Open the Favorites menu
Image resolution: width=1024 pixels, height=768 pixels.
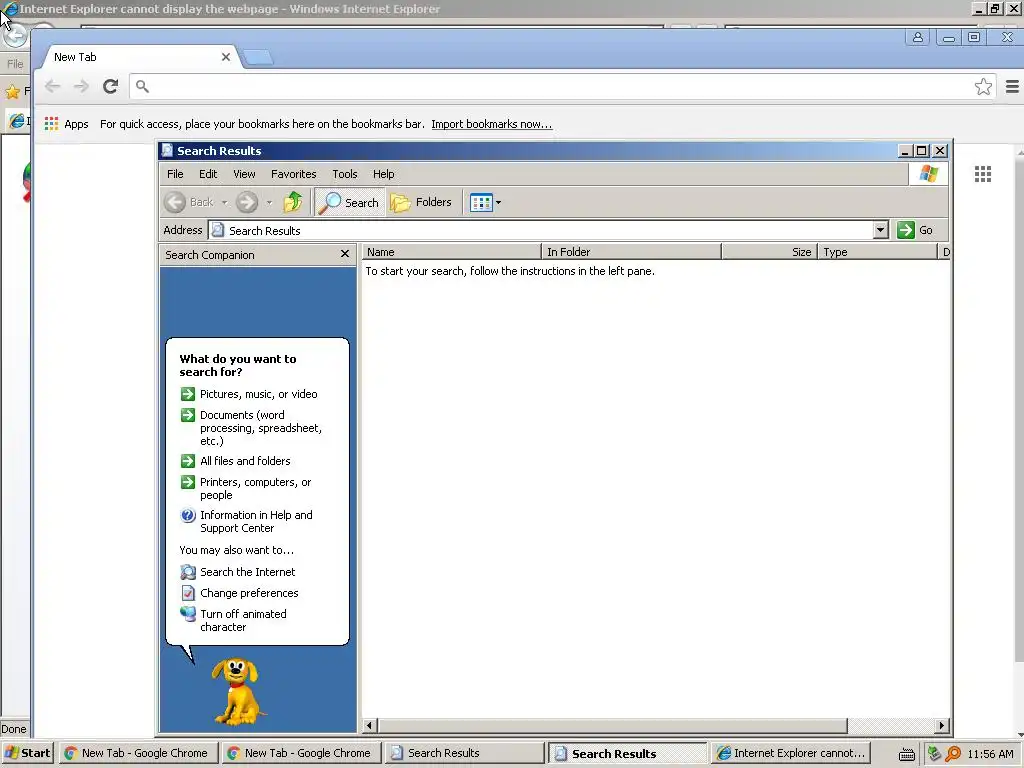pos(293,174)
